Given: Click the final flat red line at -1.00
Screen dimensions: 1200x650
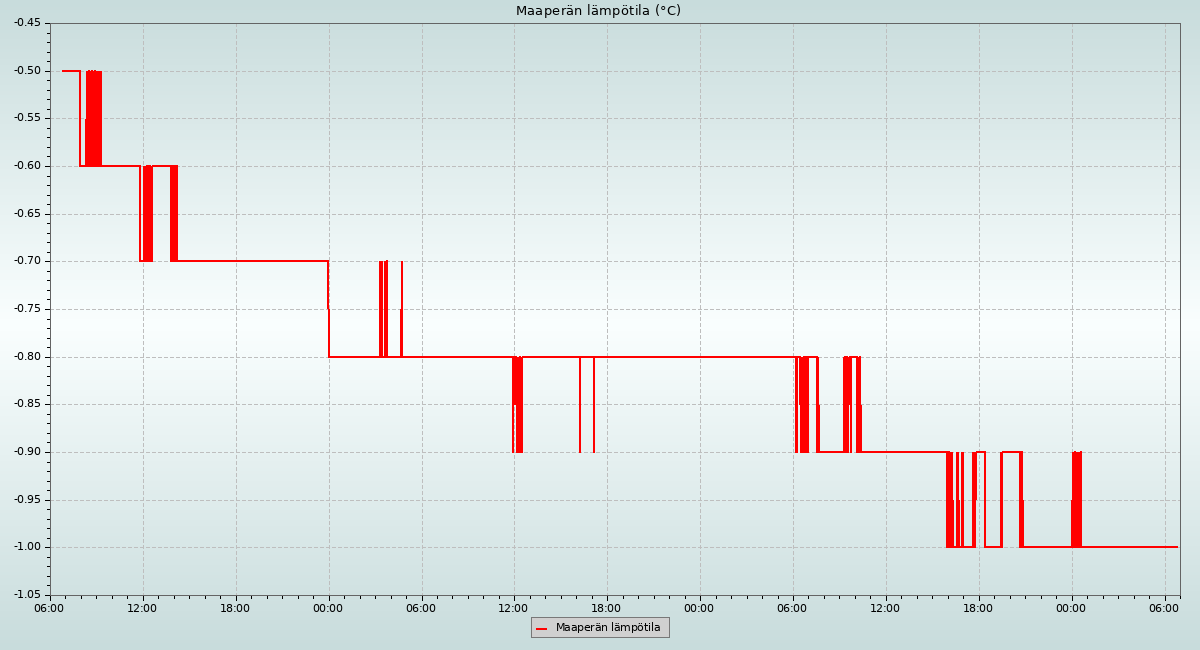Looking at the screenshot, I should 1130,547.
